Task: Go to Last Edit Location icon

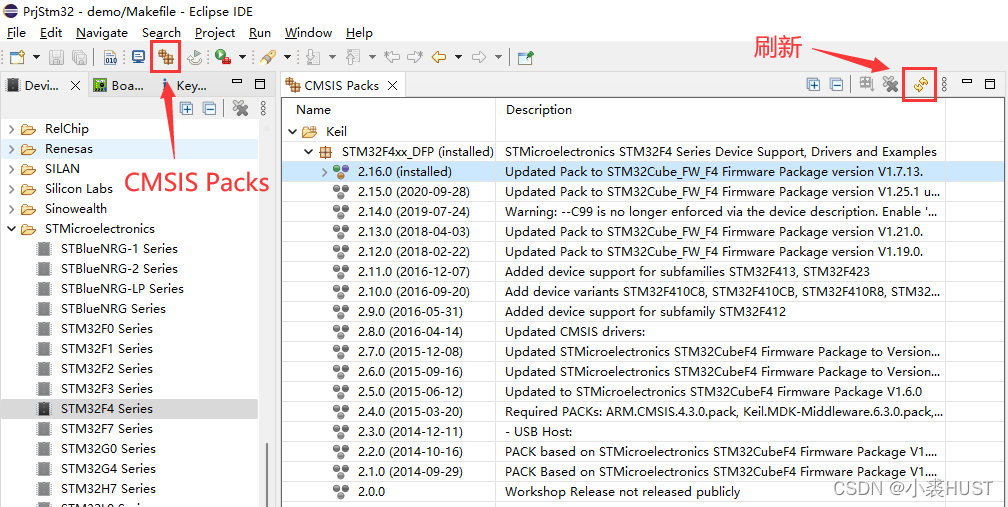Action: [392, 57]
